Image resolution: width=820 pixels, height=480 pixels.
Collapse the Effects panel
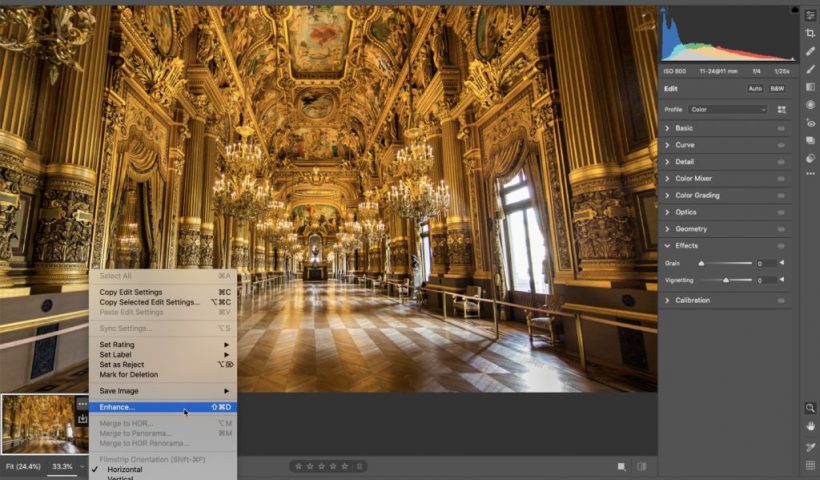tap(686, 246)
